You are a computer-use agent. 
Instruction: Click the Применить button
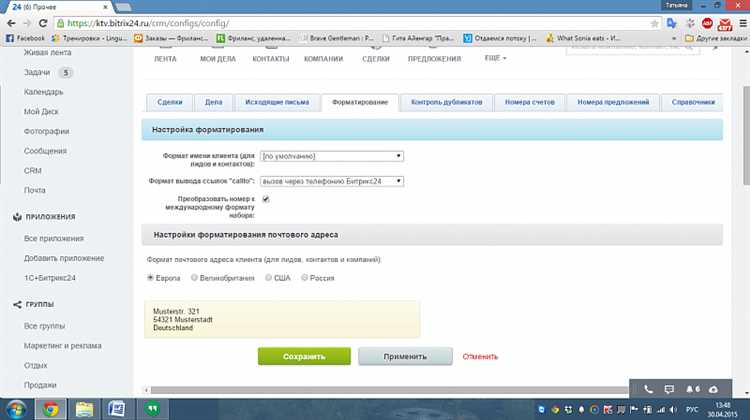point(405,356)
